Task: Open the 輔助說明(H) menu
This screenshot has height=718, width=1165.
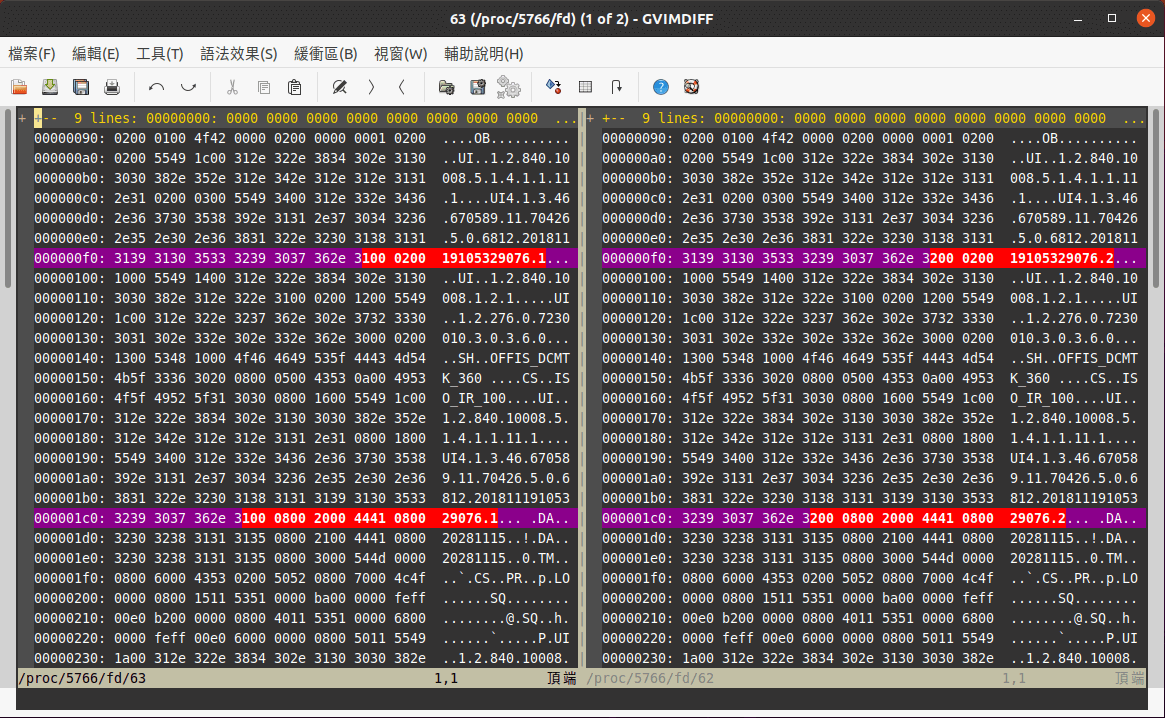Action: [484, 54]
